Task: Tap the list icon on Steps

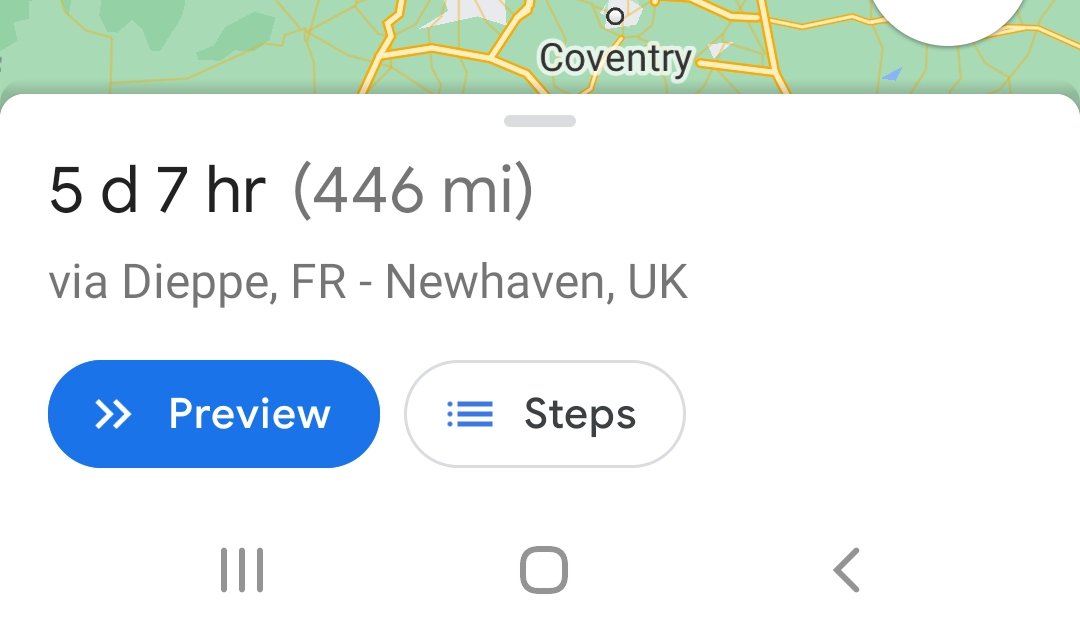Action: point(470,414)
